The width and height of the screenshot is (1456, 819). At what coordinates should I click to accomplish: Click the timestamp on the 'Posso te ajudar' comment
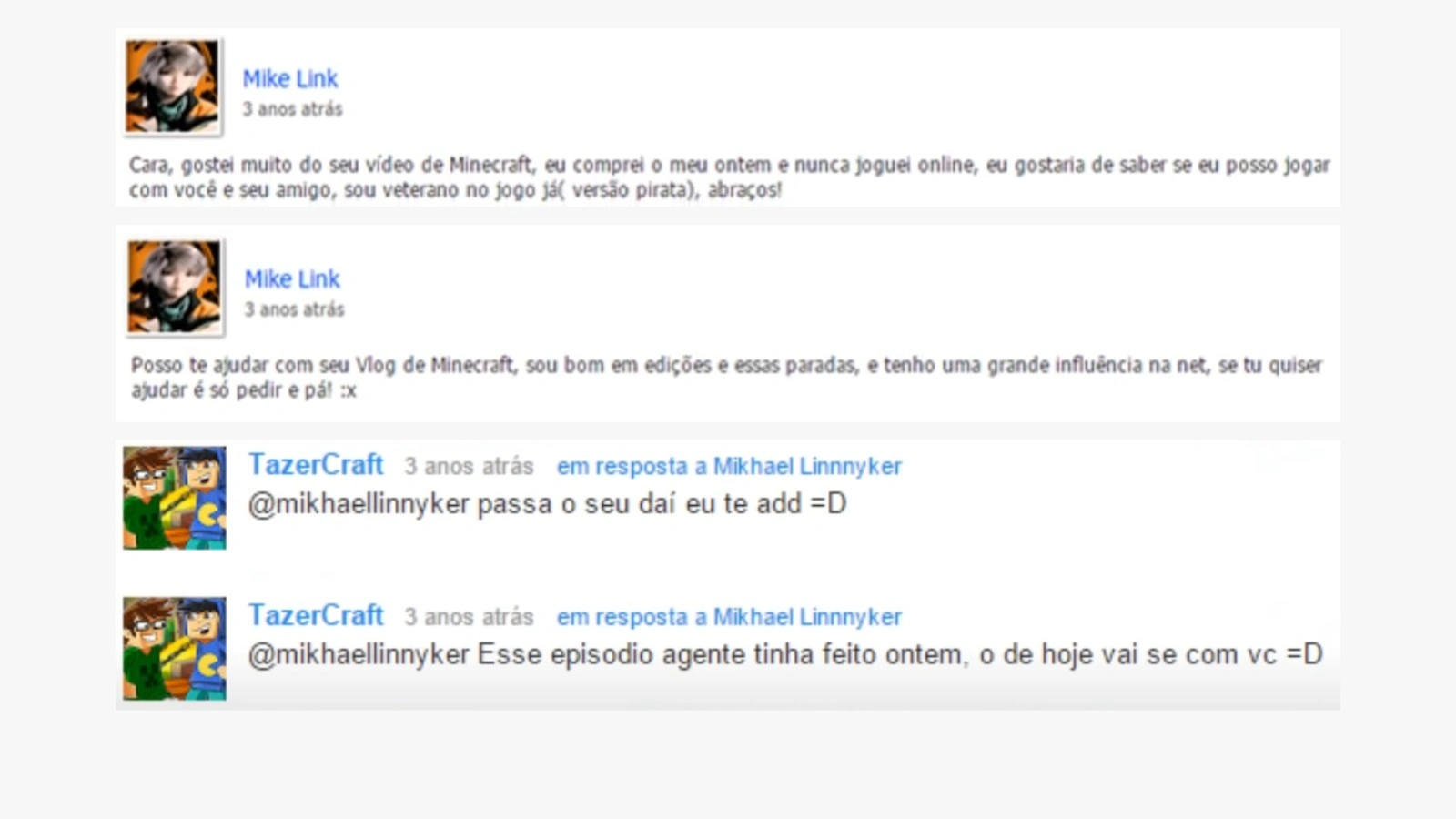click(x=294, y=309)
